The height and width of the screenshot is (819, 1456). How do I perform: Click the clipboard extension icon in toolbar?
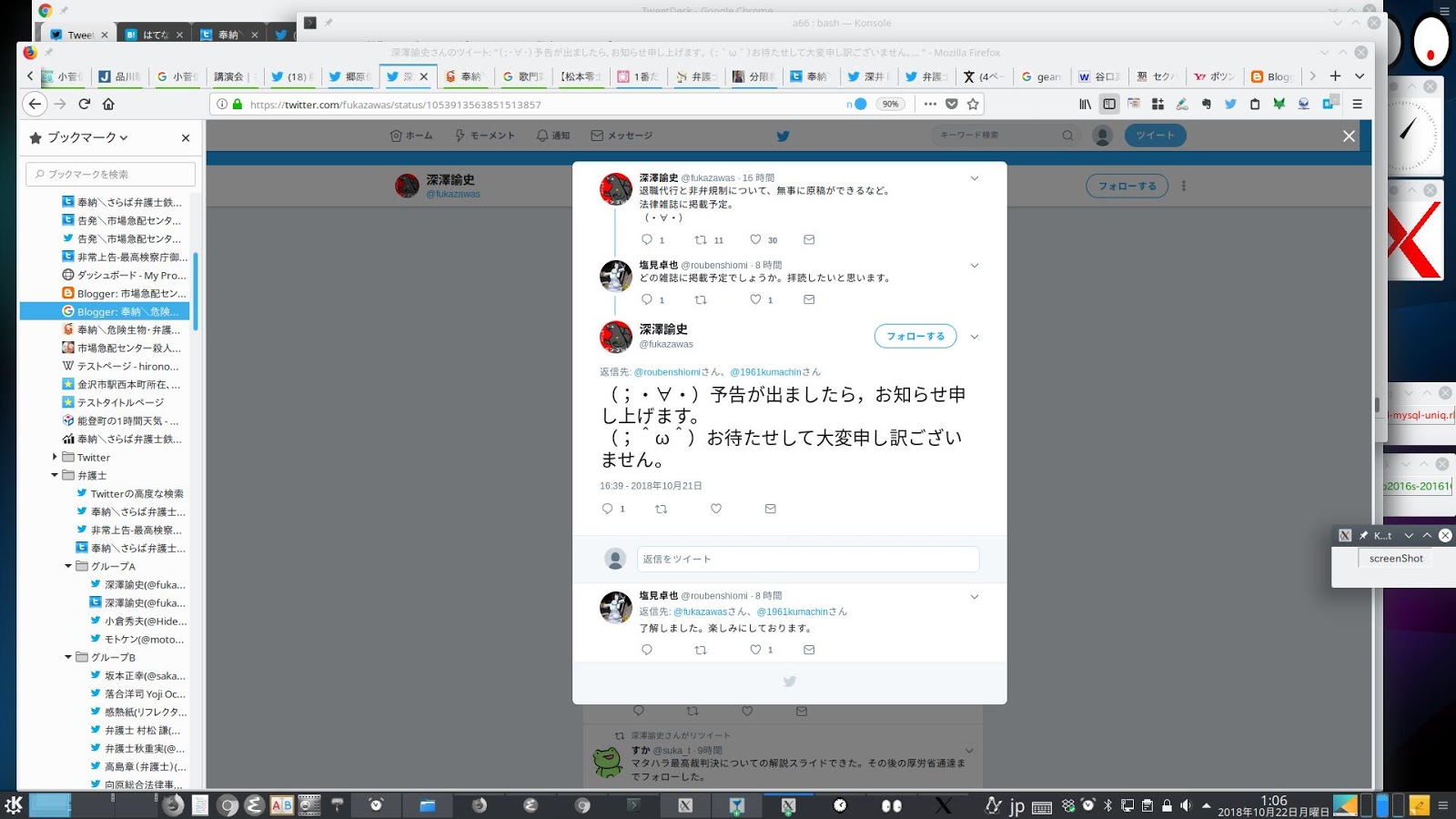(x=1255, y=104)
